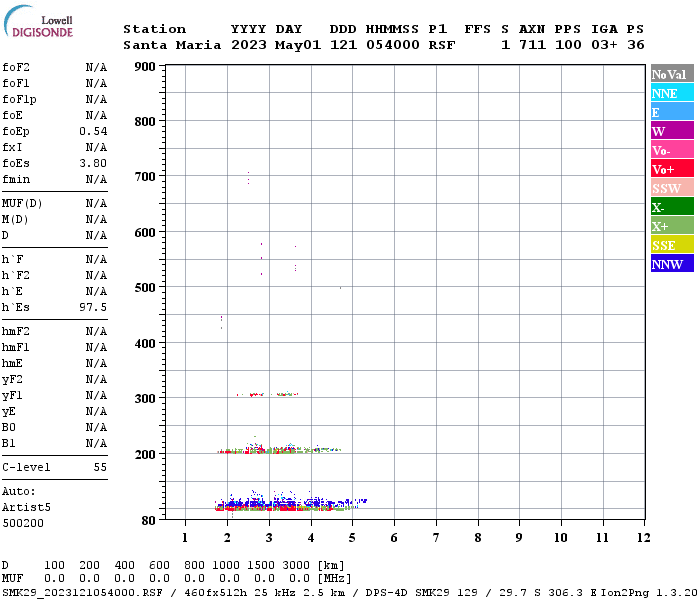
Task: Click the 80 km height axis label
Action: point(149,521)
